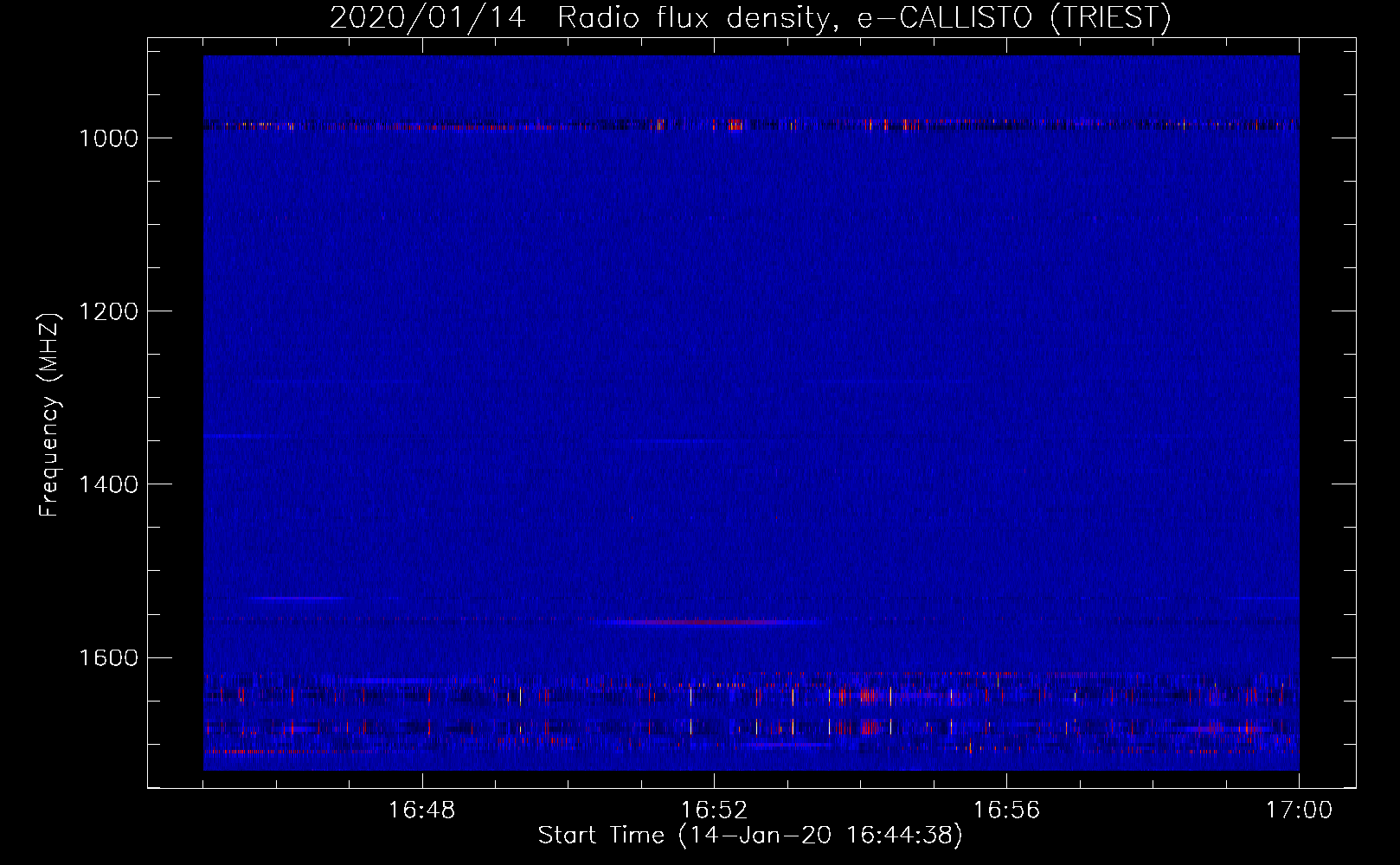Click the '1400' frequency tick label
The width and height of the screenshot is (1400, 865).
pyautogui.click(x=108, y=484)
